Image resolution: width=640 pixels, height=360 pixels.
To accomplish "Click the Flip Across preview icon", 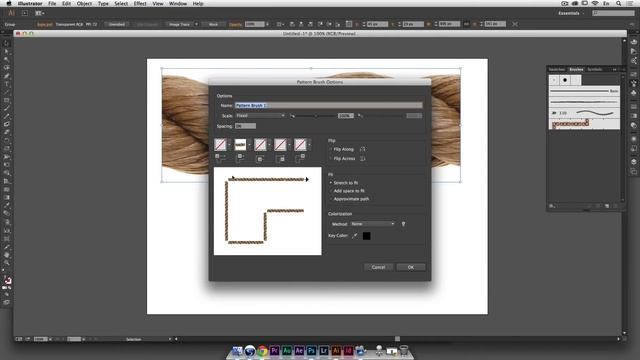I will 362,158.
